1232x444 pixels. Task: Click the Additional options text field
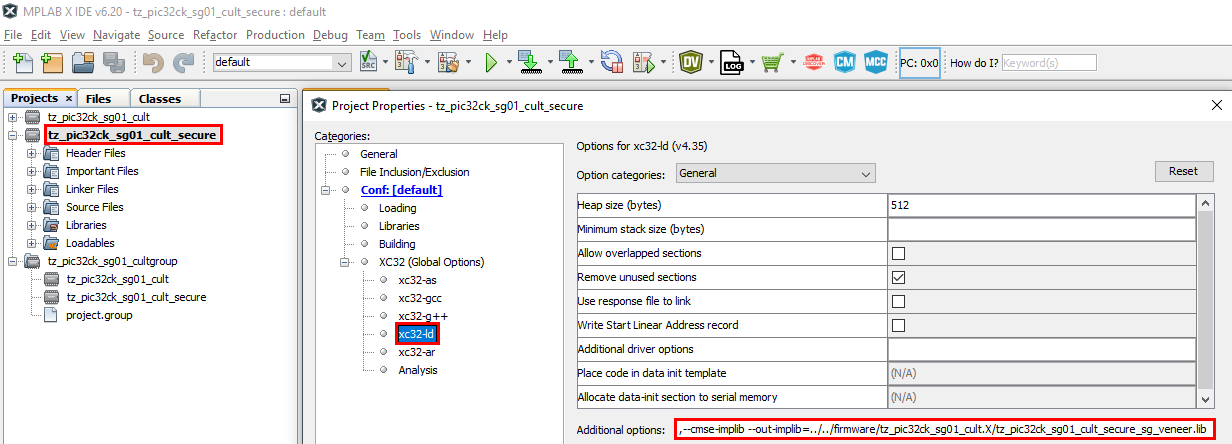[945, 430]
